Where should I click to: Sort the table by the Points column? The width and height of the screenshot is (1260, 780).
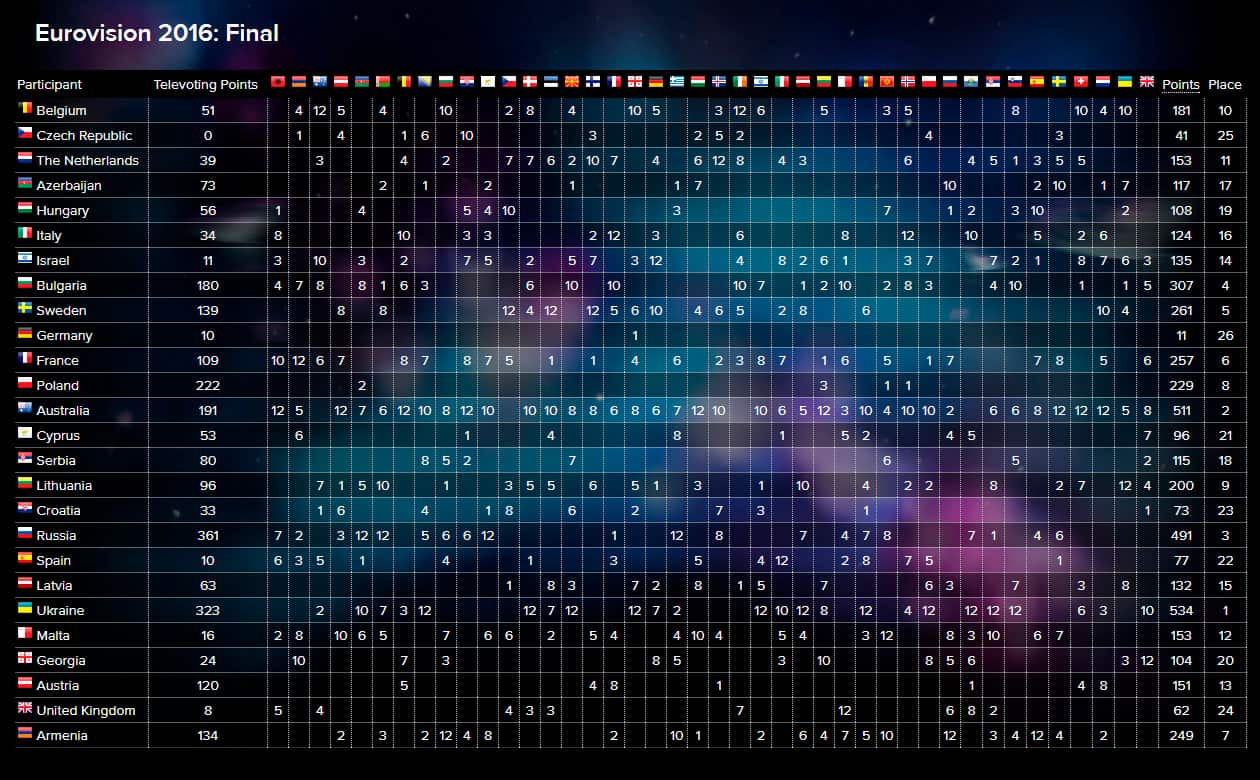click(1181, 84)
